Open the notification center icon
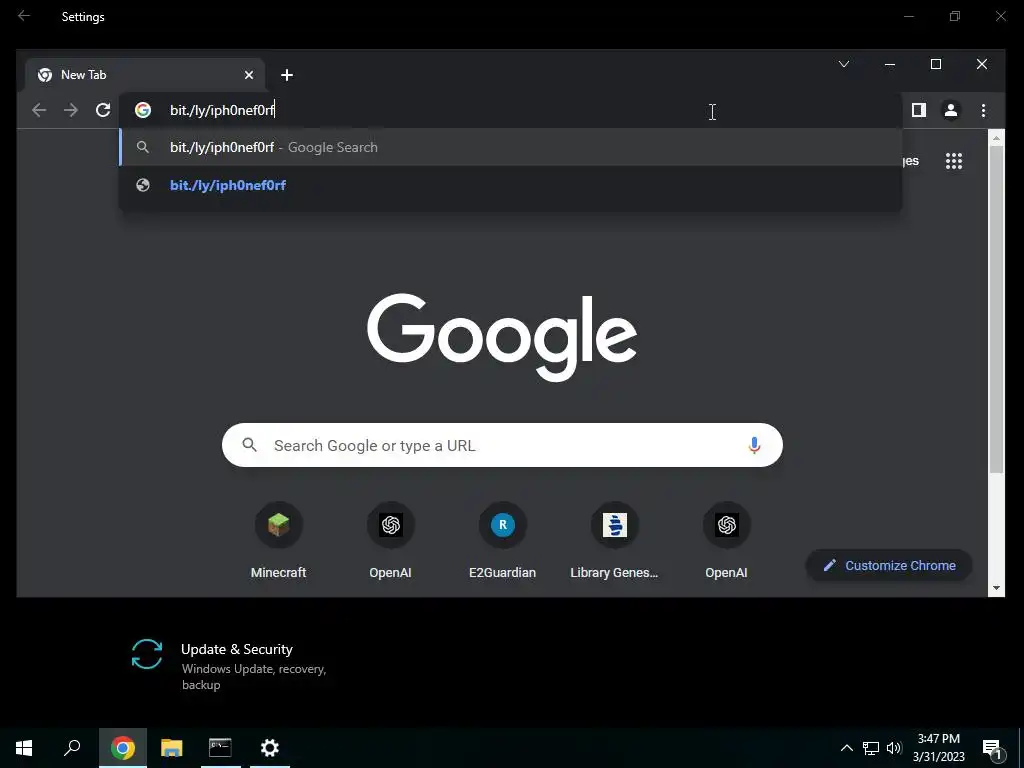This screenshot has height=768, width=1024. click(992, 748)
